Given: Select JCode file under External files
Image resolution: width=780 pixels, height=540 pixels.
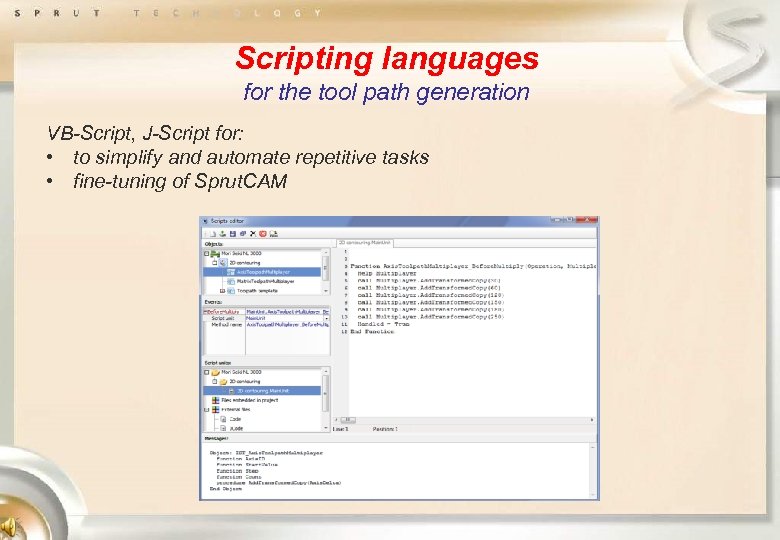Looking at the screenshot, I should [236, 428].
